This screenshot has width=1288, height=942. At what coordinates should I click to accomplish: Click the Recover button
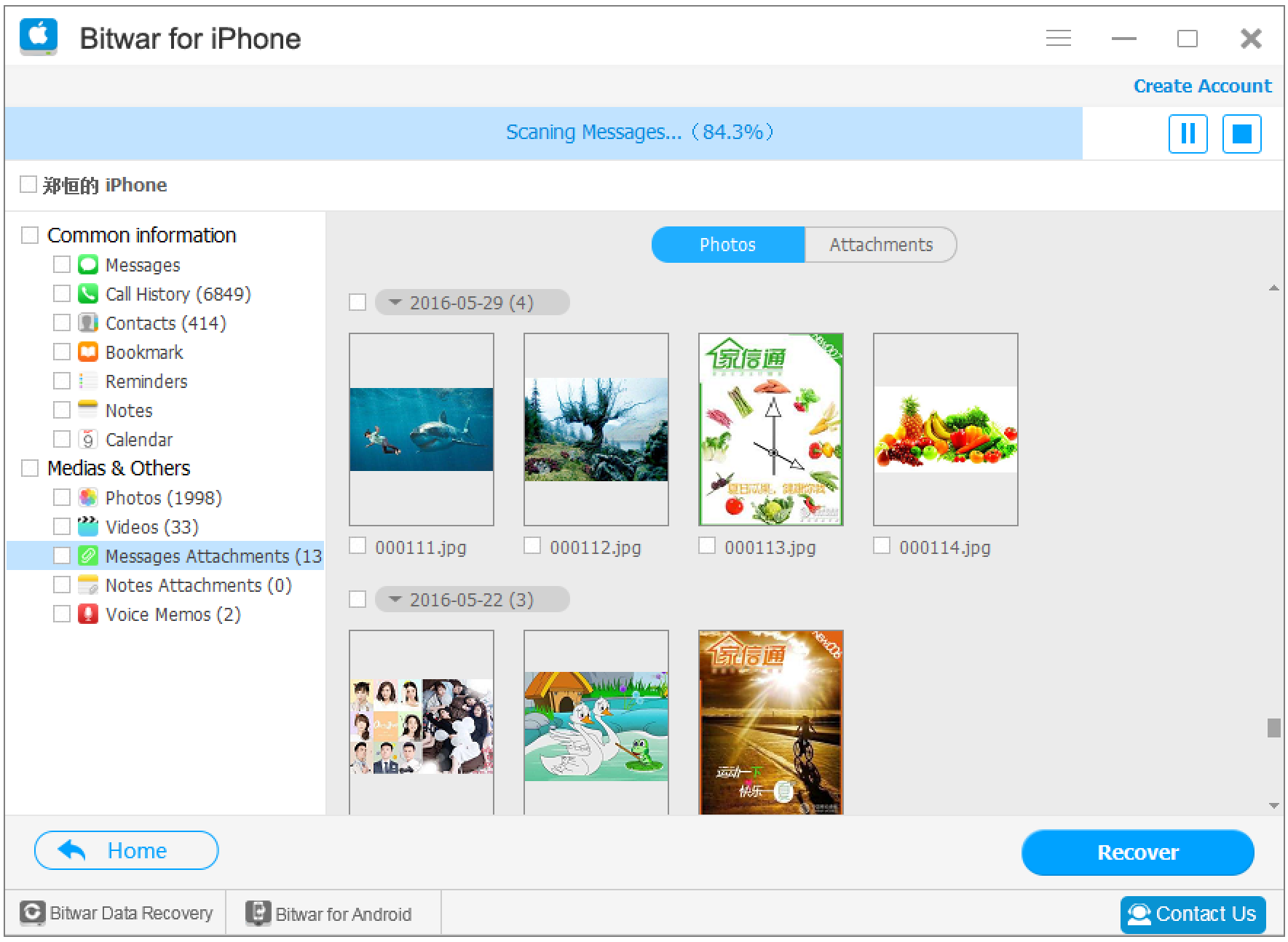coord(1137,852)
